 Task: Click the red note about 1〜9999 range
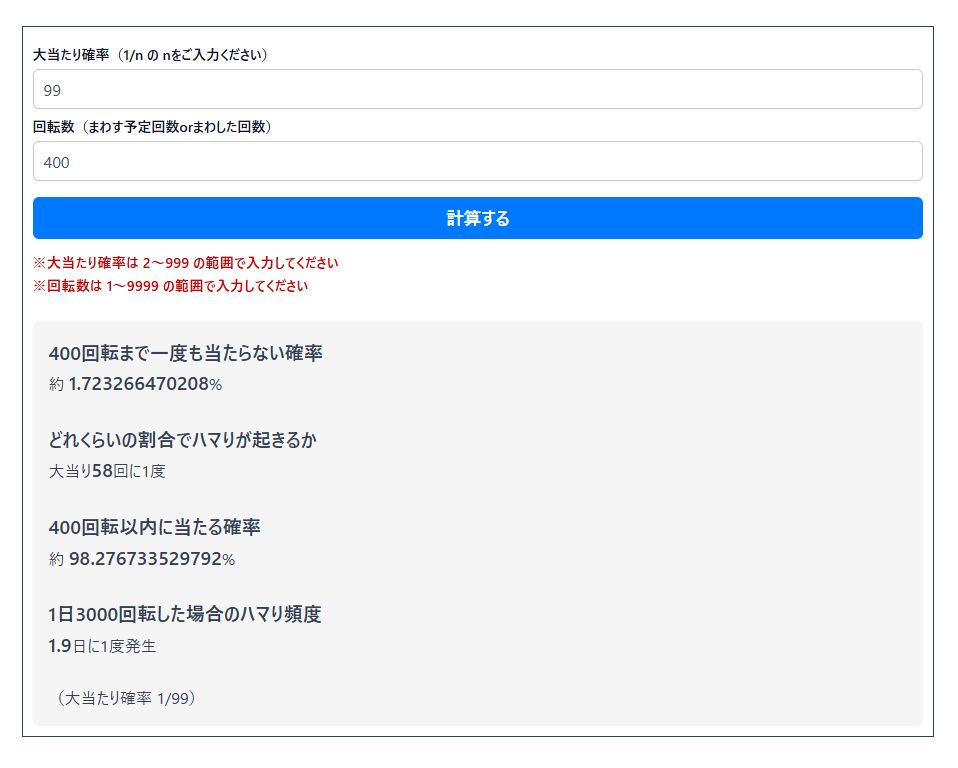170,286
